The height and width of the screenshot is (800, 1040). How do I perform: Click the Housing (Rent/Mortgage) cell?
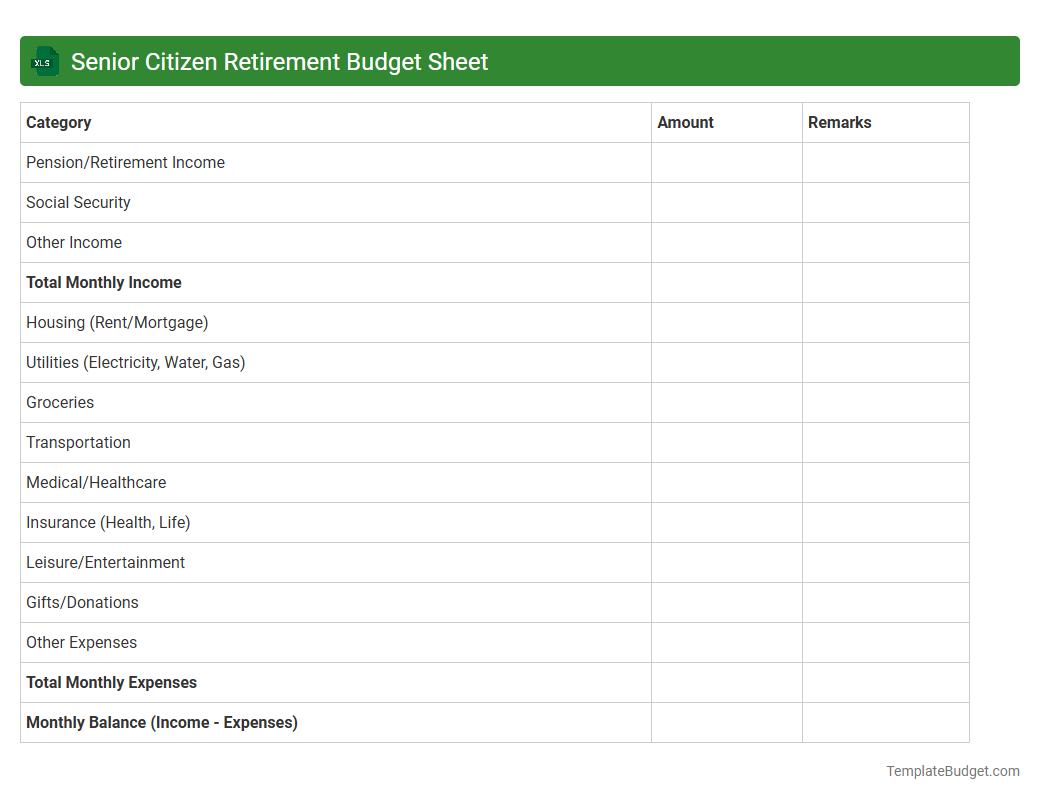coord(117,322)
